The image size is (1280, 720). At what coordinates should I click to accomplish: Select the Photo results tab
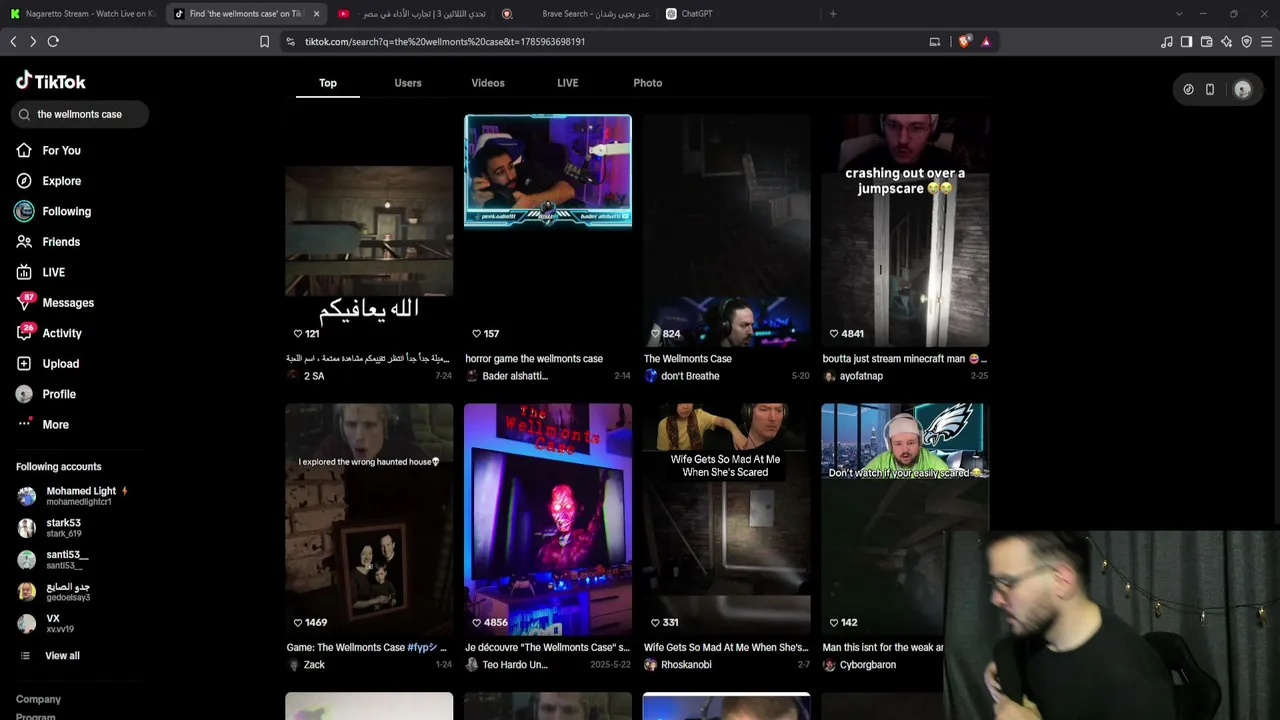tap(648, 83)
